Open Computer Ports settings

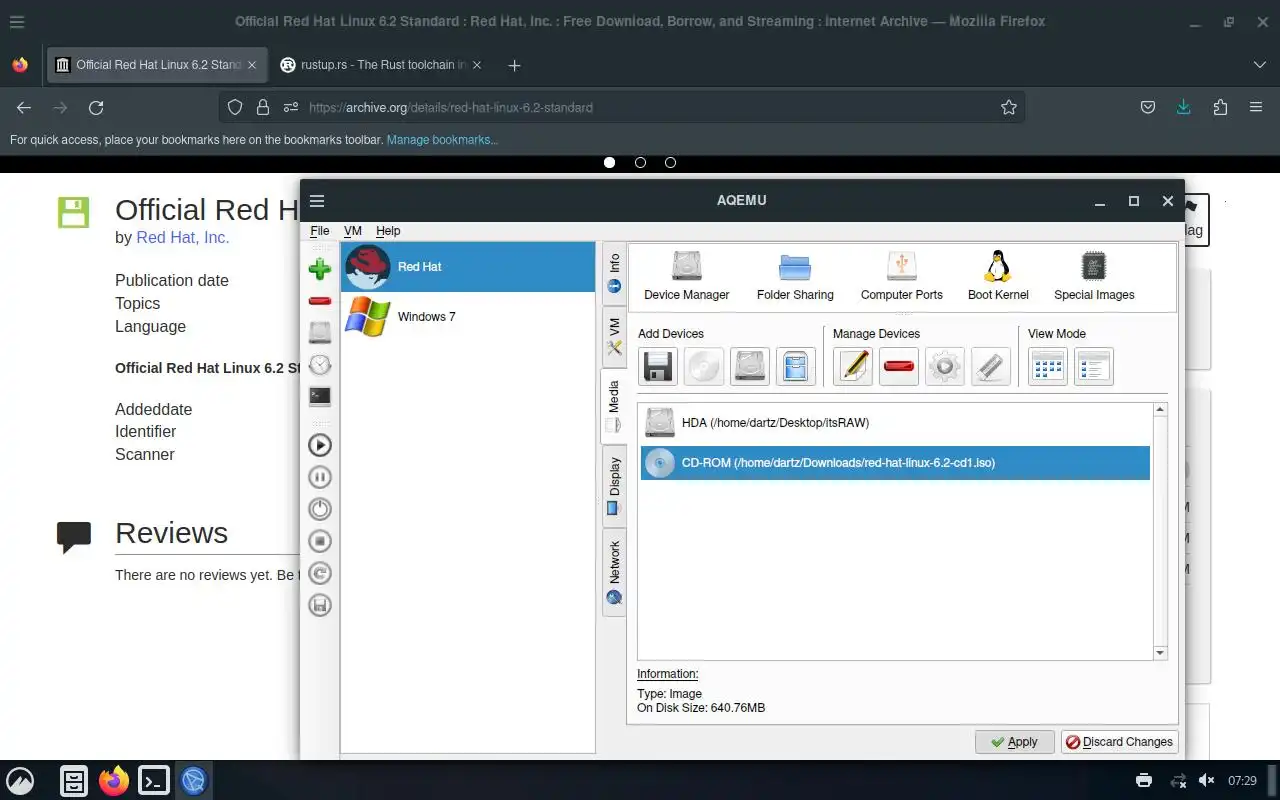902,275
